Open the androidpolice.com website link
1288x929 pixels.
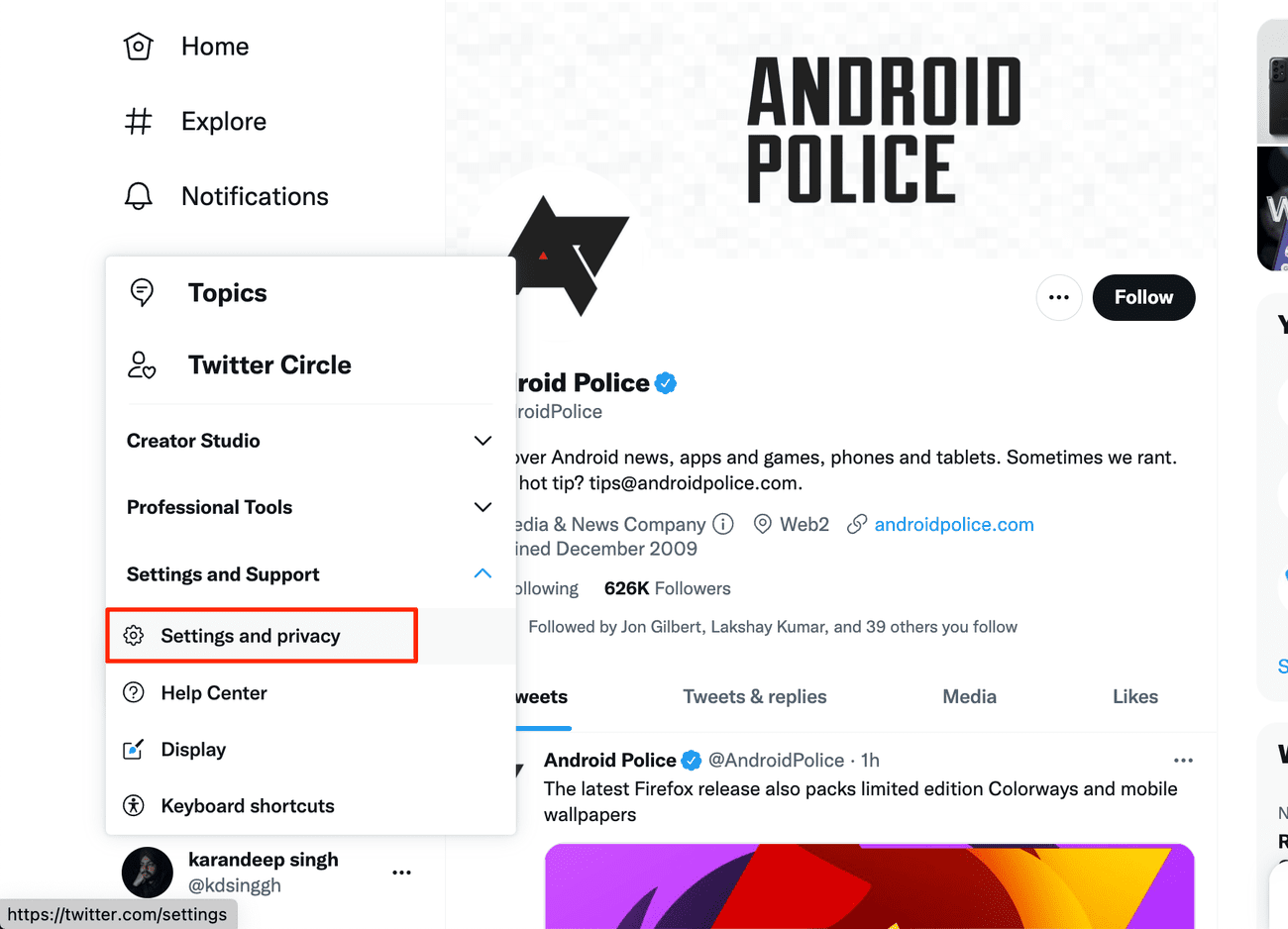click(953, 525)
